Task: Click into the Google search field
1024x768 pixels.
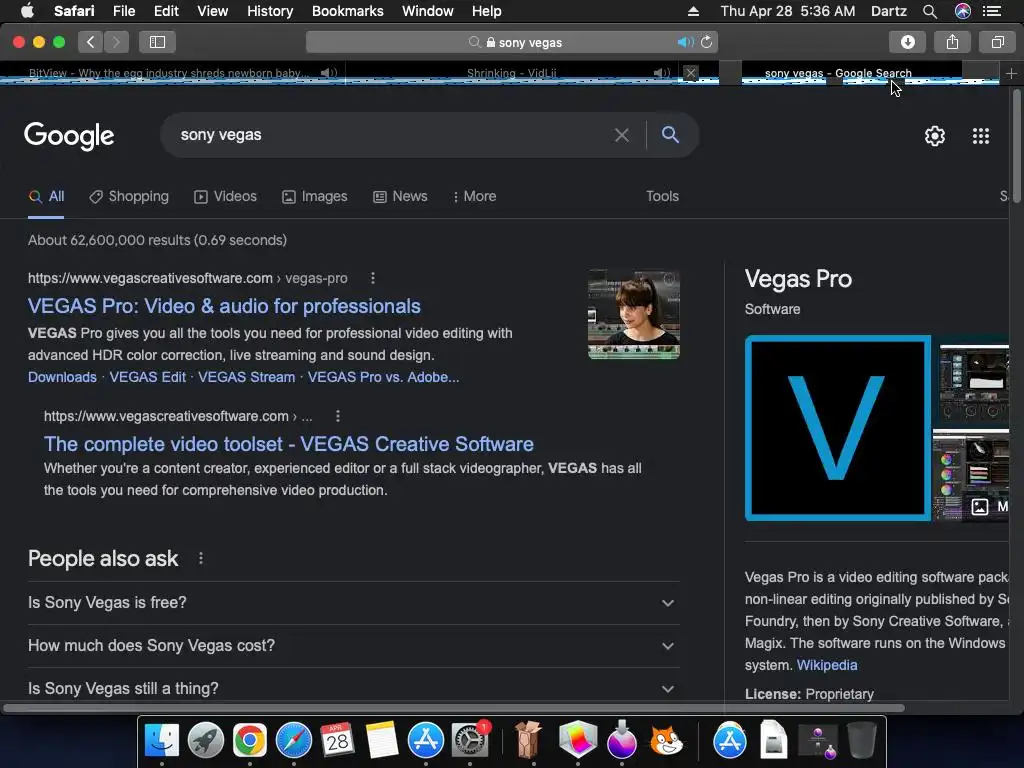Action: (x=392, y=135)
